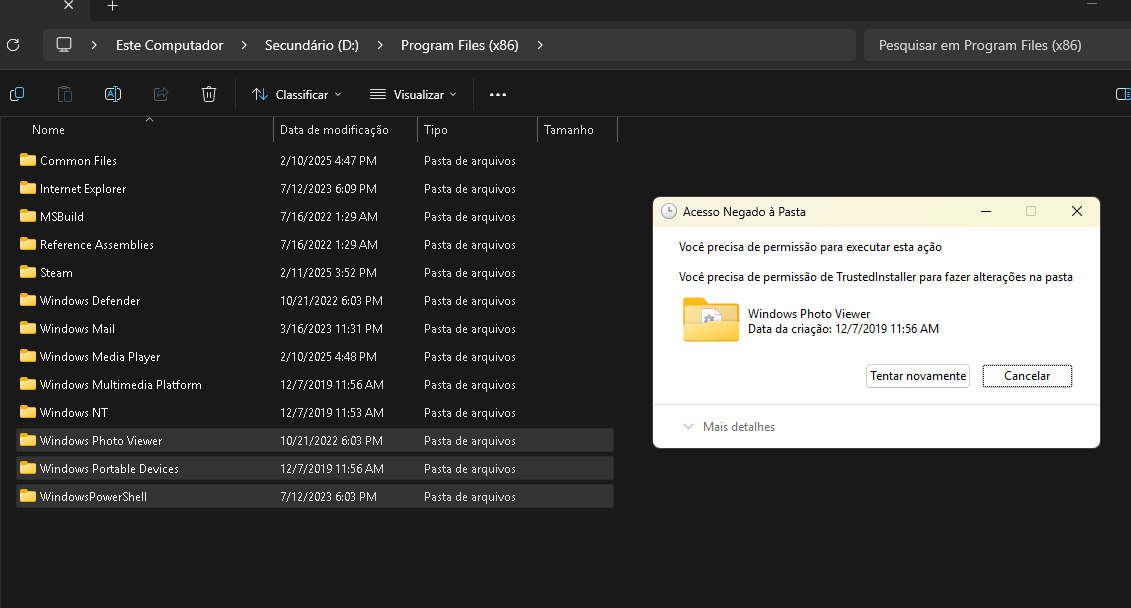
Task: Open a new tab with the plus icon
Action: pos(113,6)
